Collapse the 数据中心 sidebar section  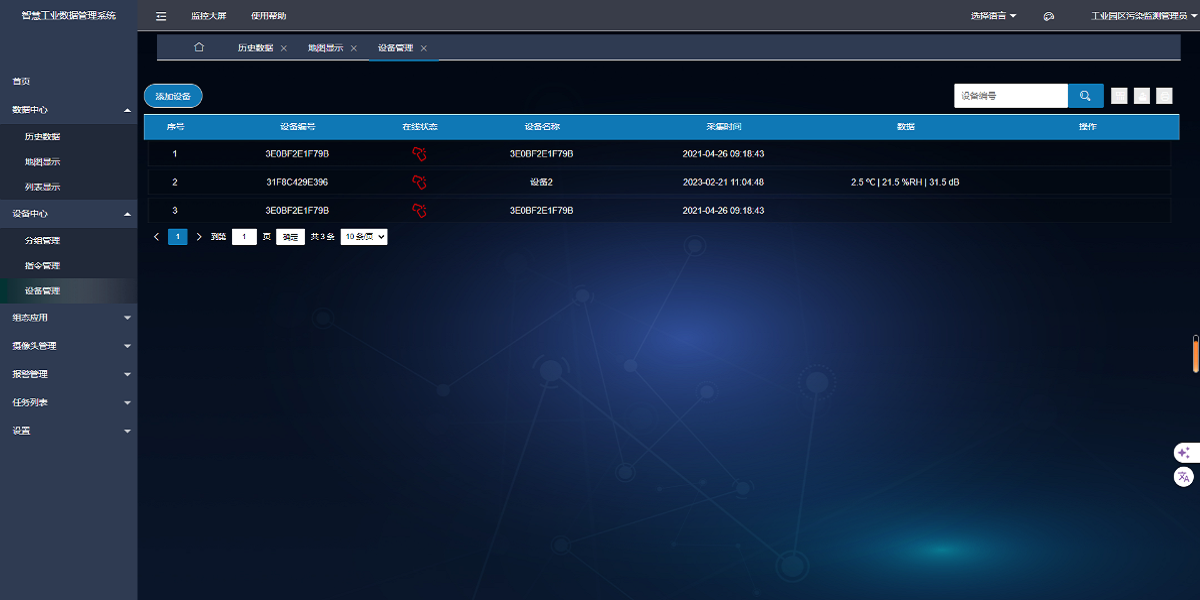point(68,109)
